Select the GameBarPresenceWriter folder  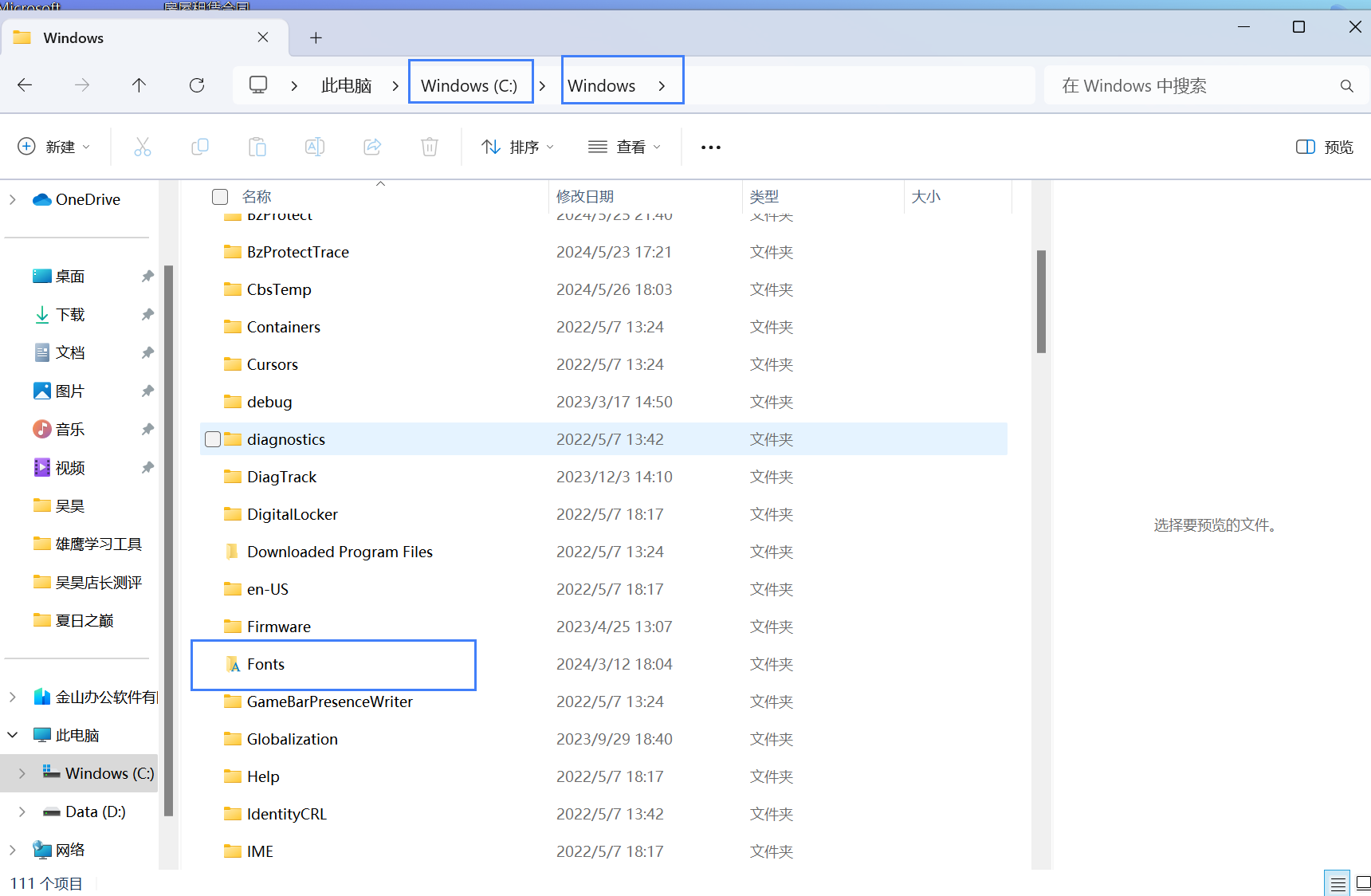(x=329, y=701)
